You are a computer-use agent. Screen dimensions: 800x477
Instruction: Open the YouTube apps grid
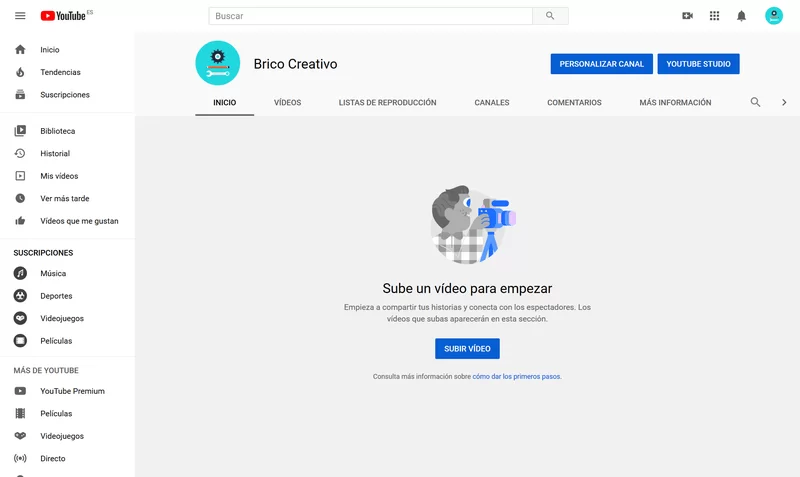point(714,16)
